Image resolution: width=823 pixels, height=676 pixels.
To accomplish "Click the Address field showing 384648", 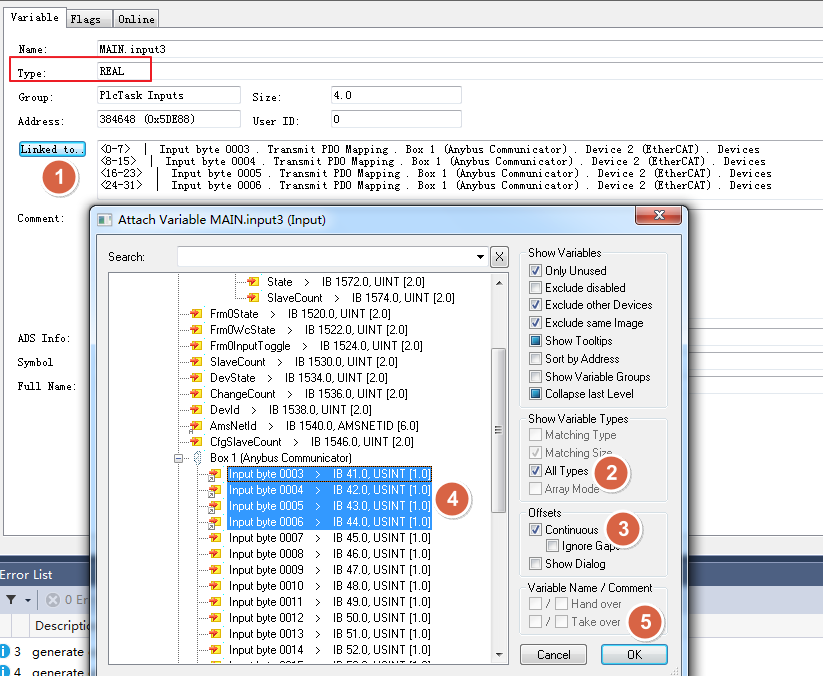I will pyautogui.click(x=168, y=119).
